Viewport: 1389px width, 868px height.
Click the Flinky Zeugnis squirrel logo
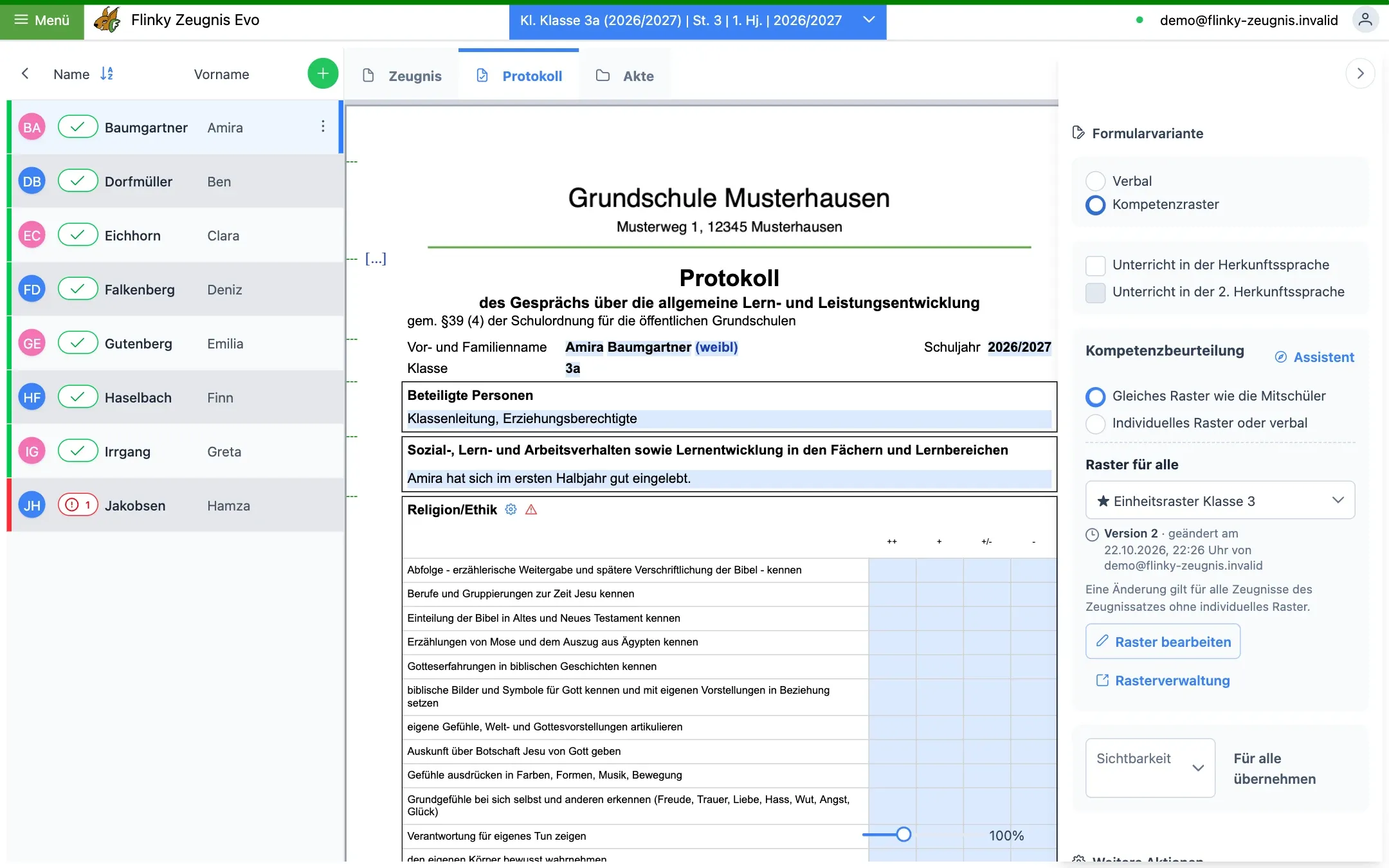tap(107, 21)
